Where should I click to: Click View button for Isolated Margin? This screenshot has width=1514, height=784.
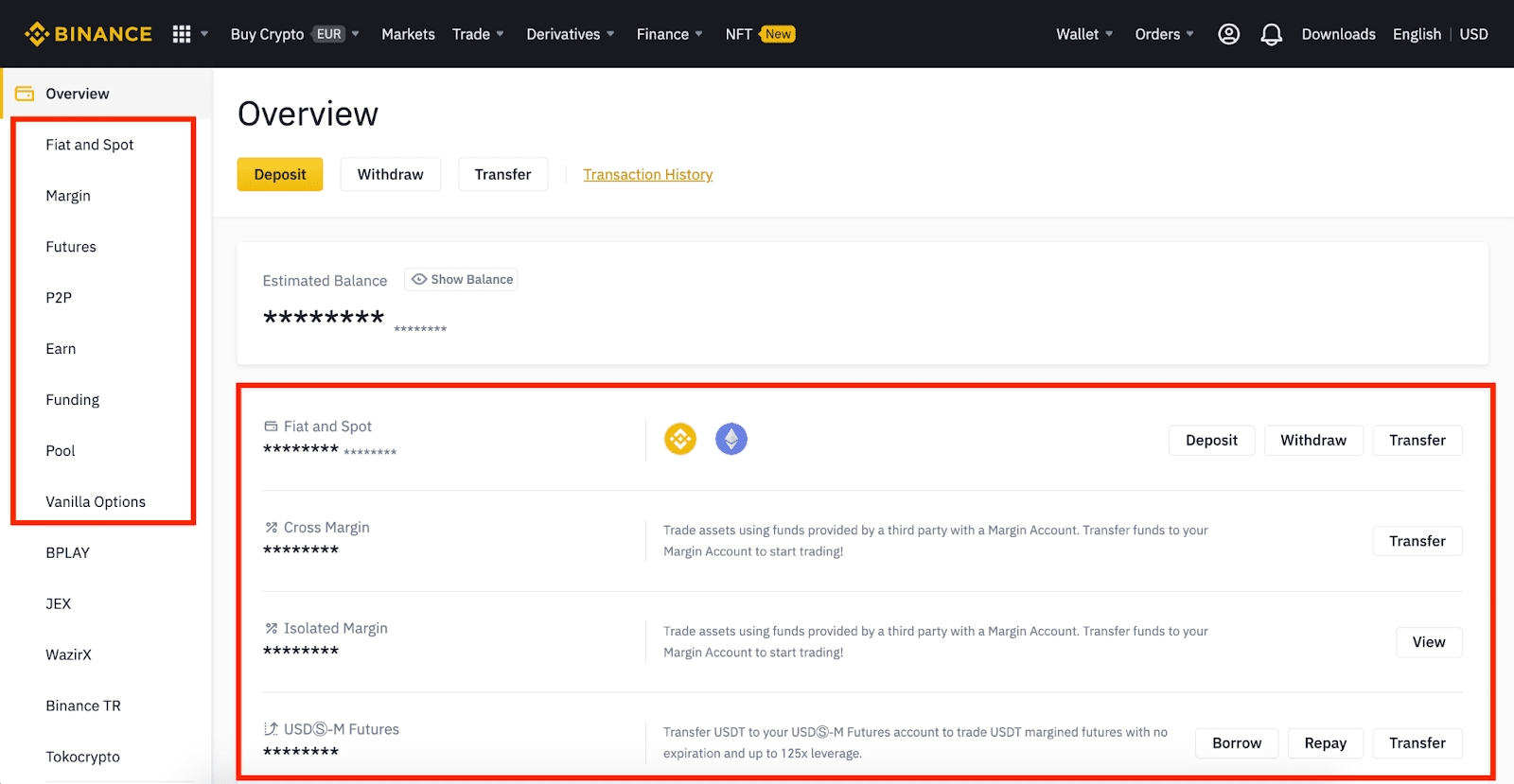[x=1428, y=642]
